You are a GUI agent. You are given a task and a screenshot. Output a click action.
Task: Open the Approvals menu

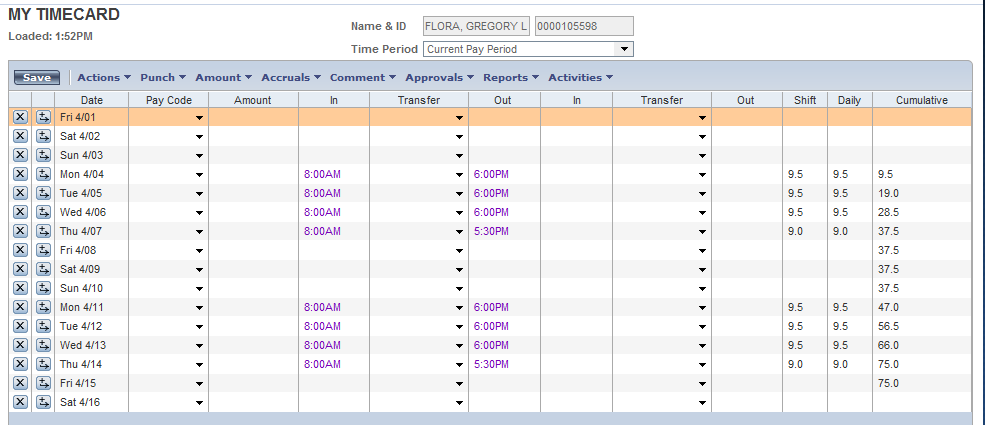coord(439,77)
